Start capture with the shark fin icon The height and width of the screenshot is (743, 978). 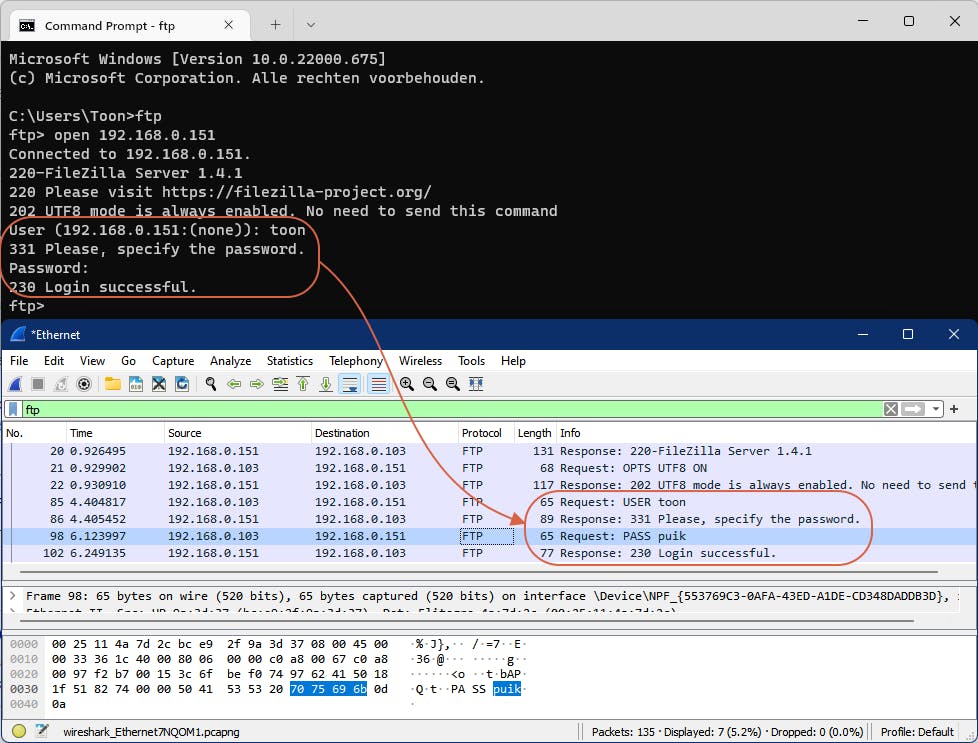(15, 384)
